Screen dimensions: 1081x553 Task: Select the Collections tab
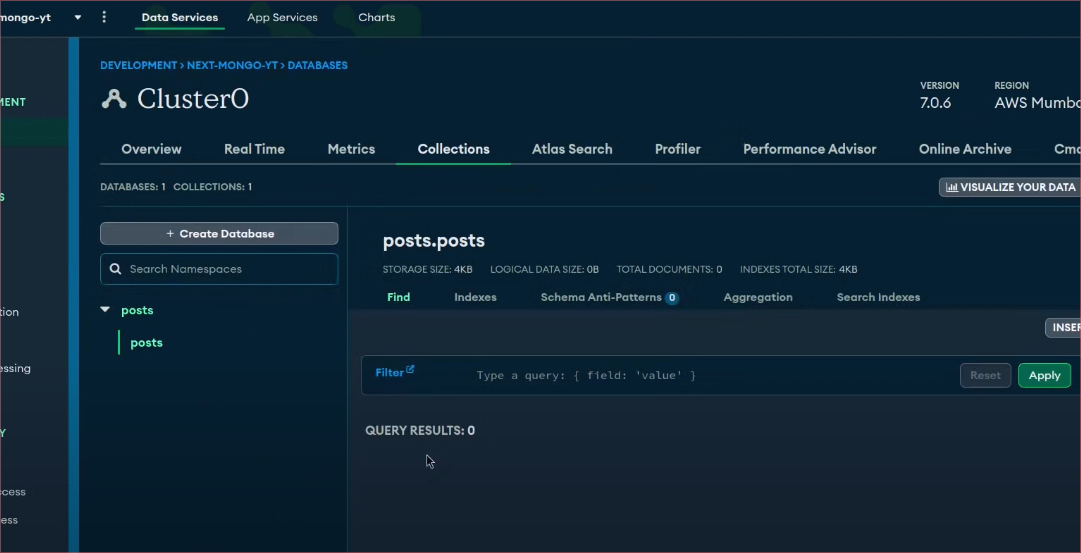[454, 149]
